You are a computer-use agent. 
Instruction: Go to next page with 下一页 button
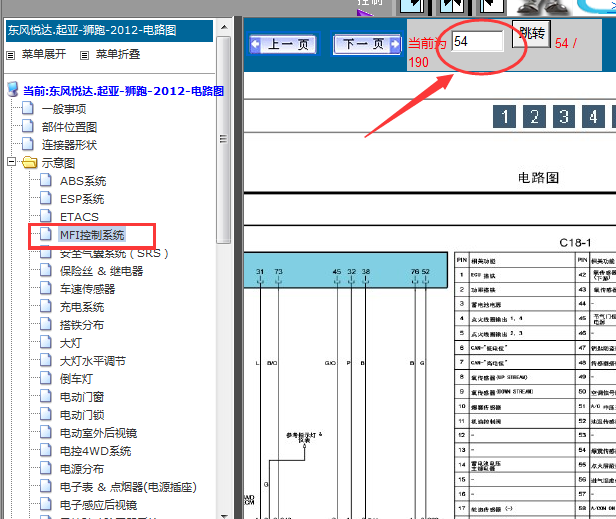(367, 44)
